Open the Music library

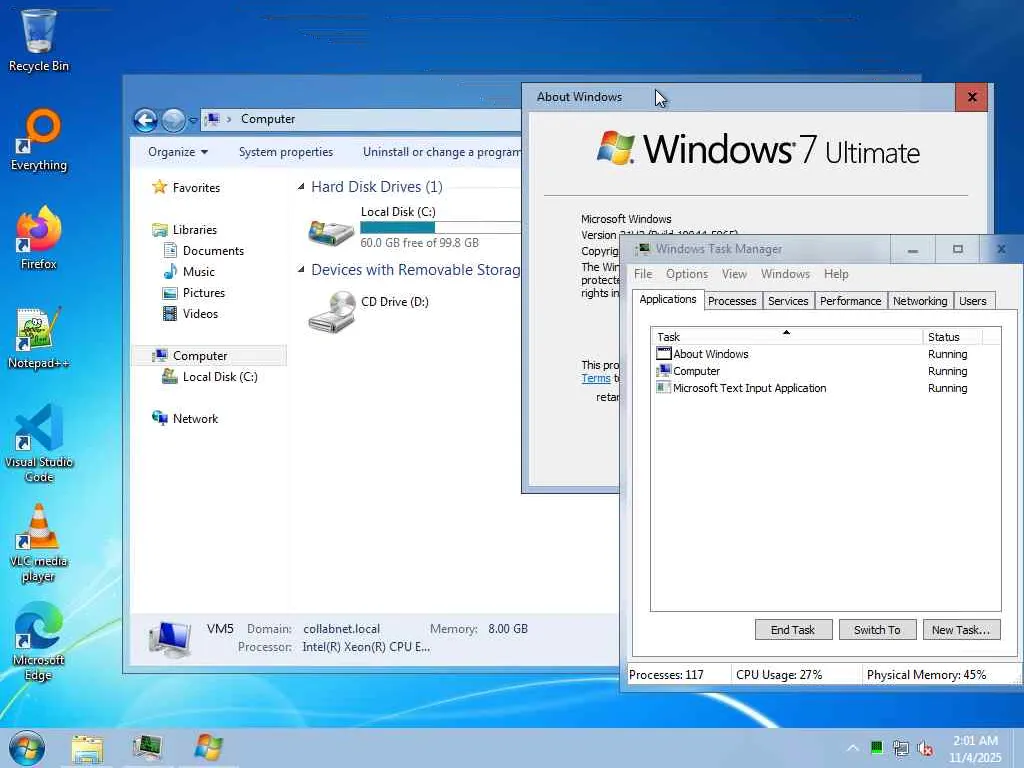click(198, 272)
